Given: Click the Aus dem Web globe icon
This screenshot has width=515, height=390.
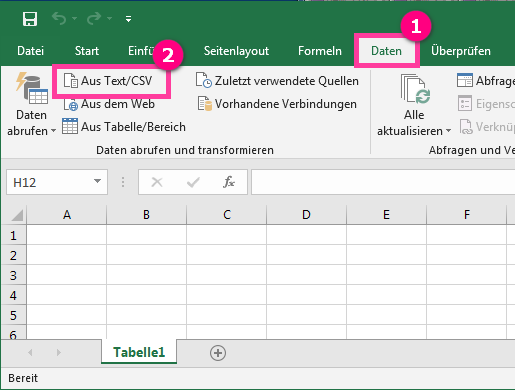Looking at the screenshot, I should tap(71, 104).
